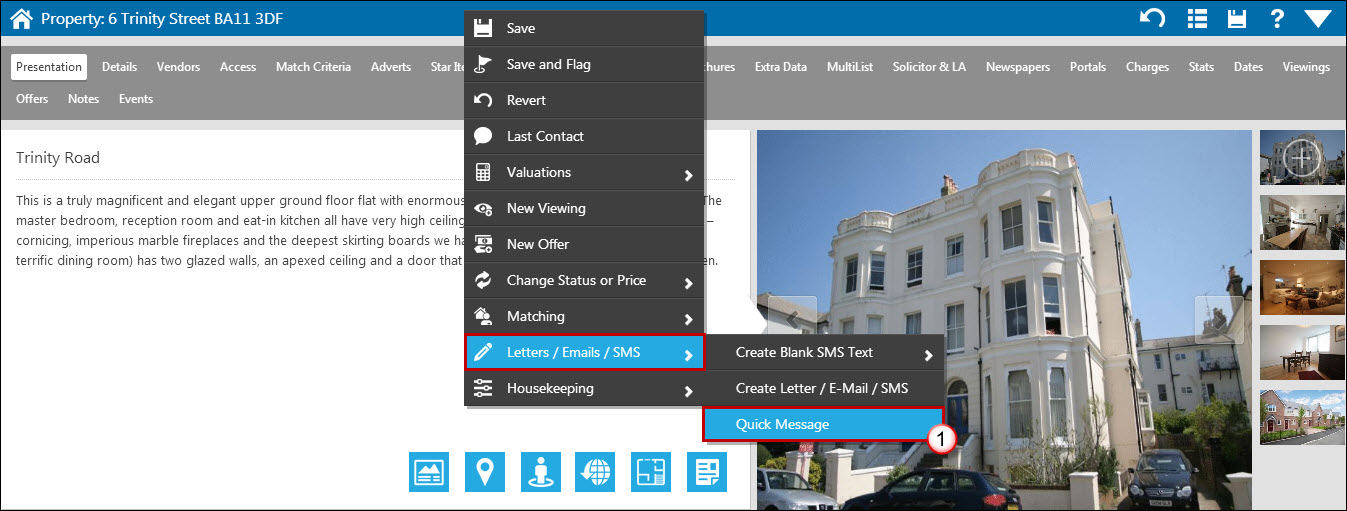Image resolution: width=1347 pixels, height=511 pixels.
Task: Open the street view person icon
Action: [540, 471]
